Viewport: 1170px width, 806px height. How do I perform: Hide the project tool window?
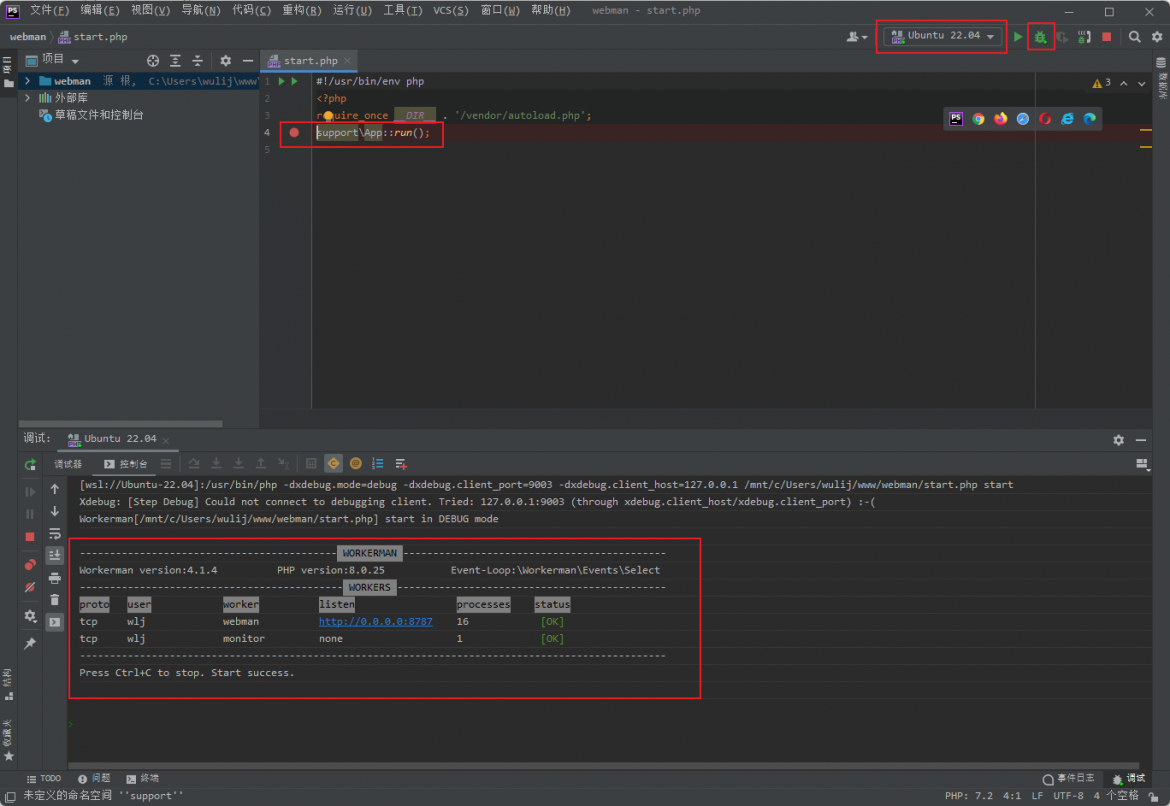pyautogui.click(x=248, y=60)
